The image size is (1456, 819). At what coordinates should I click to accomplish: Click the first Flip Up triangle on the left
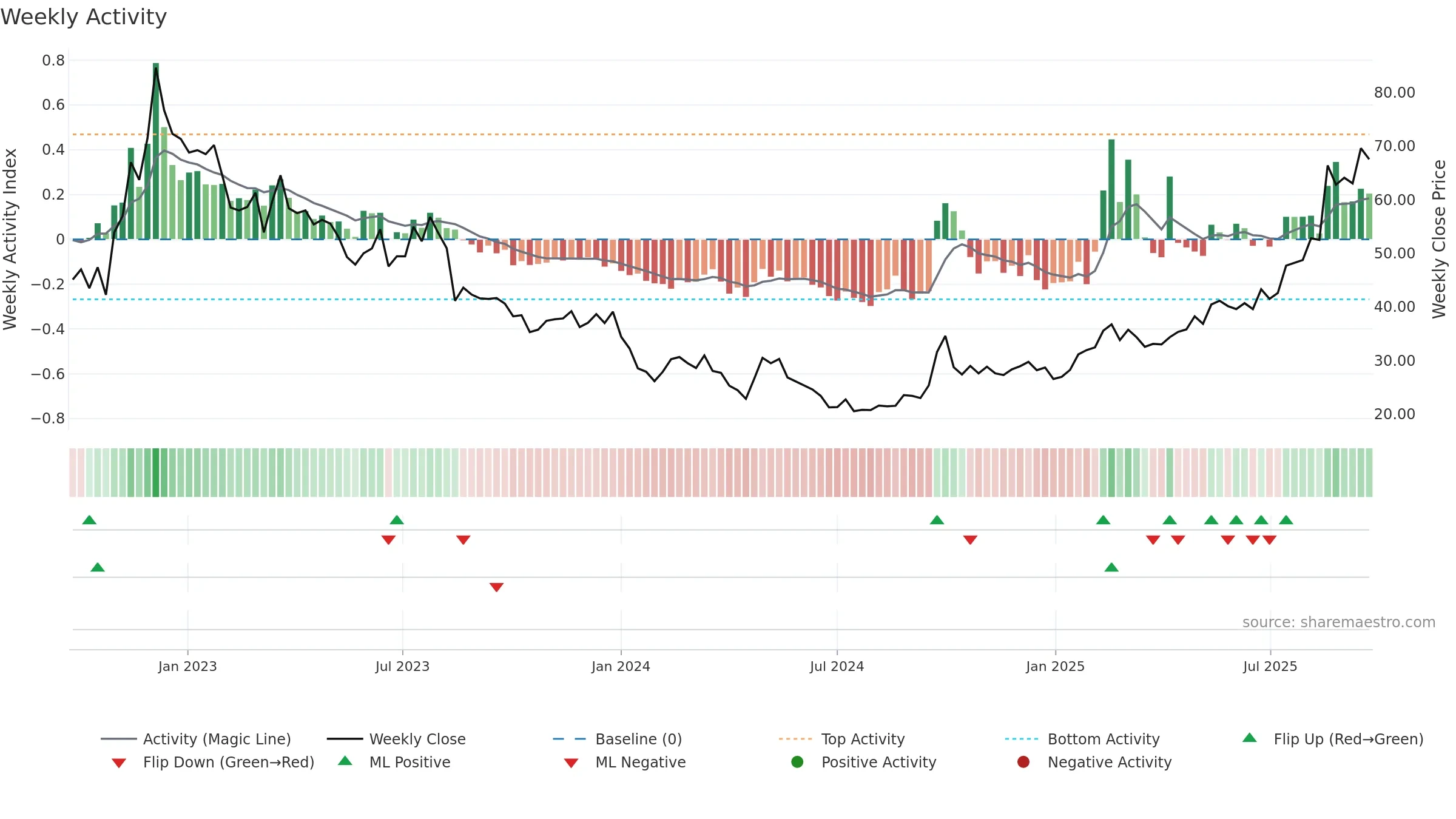click(x=89, y=520)
